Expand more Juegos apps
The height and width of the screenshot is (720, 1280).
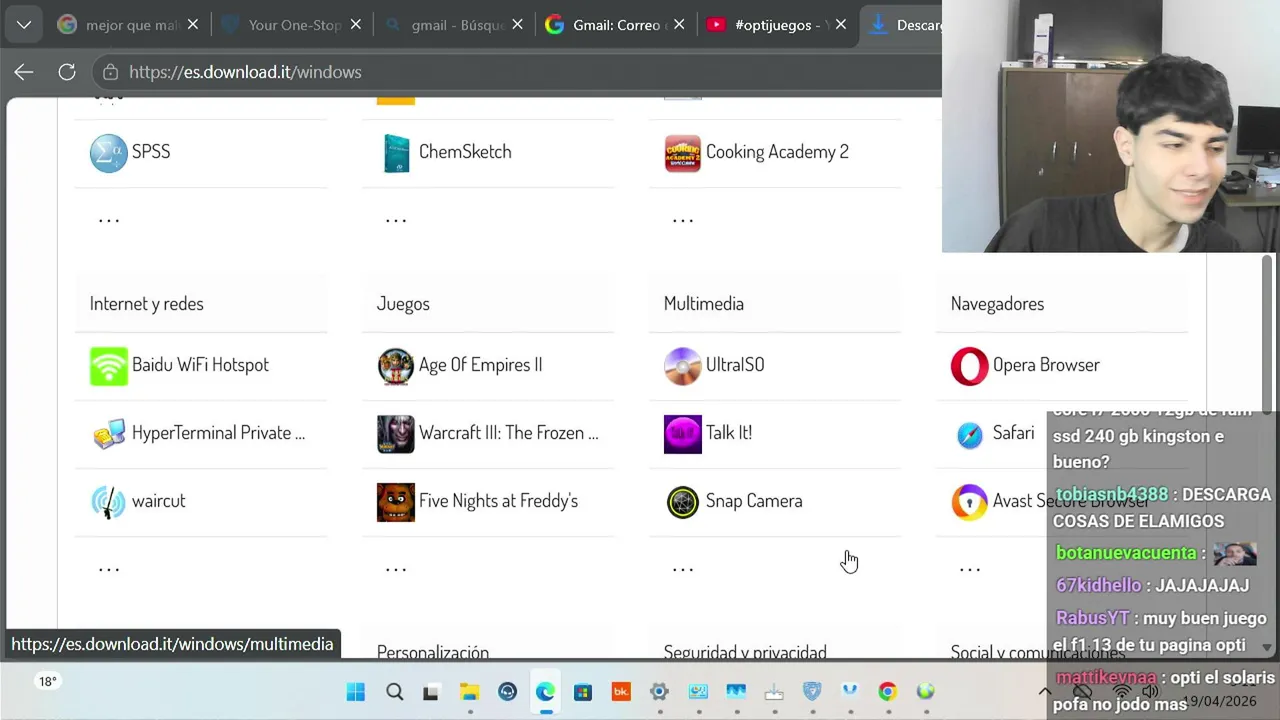tap(396, 569)
